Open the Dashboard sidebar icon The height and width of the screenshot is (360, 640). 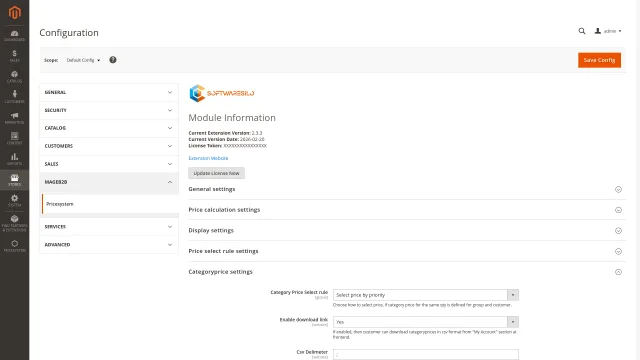click(14, 36)
